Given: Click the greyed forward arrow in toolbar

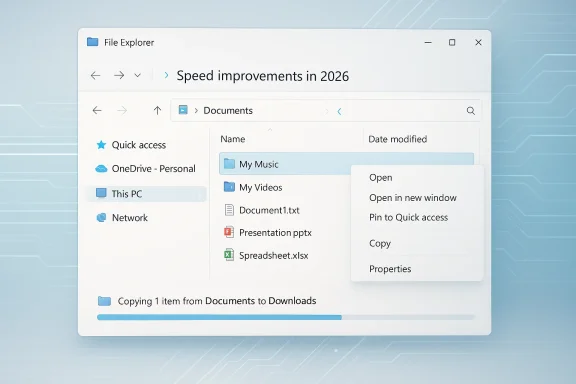Looking at the screenshot, I should coord(122,110).
